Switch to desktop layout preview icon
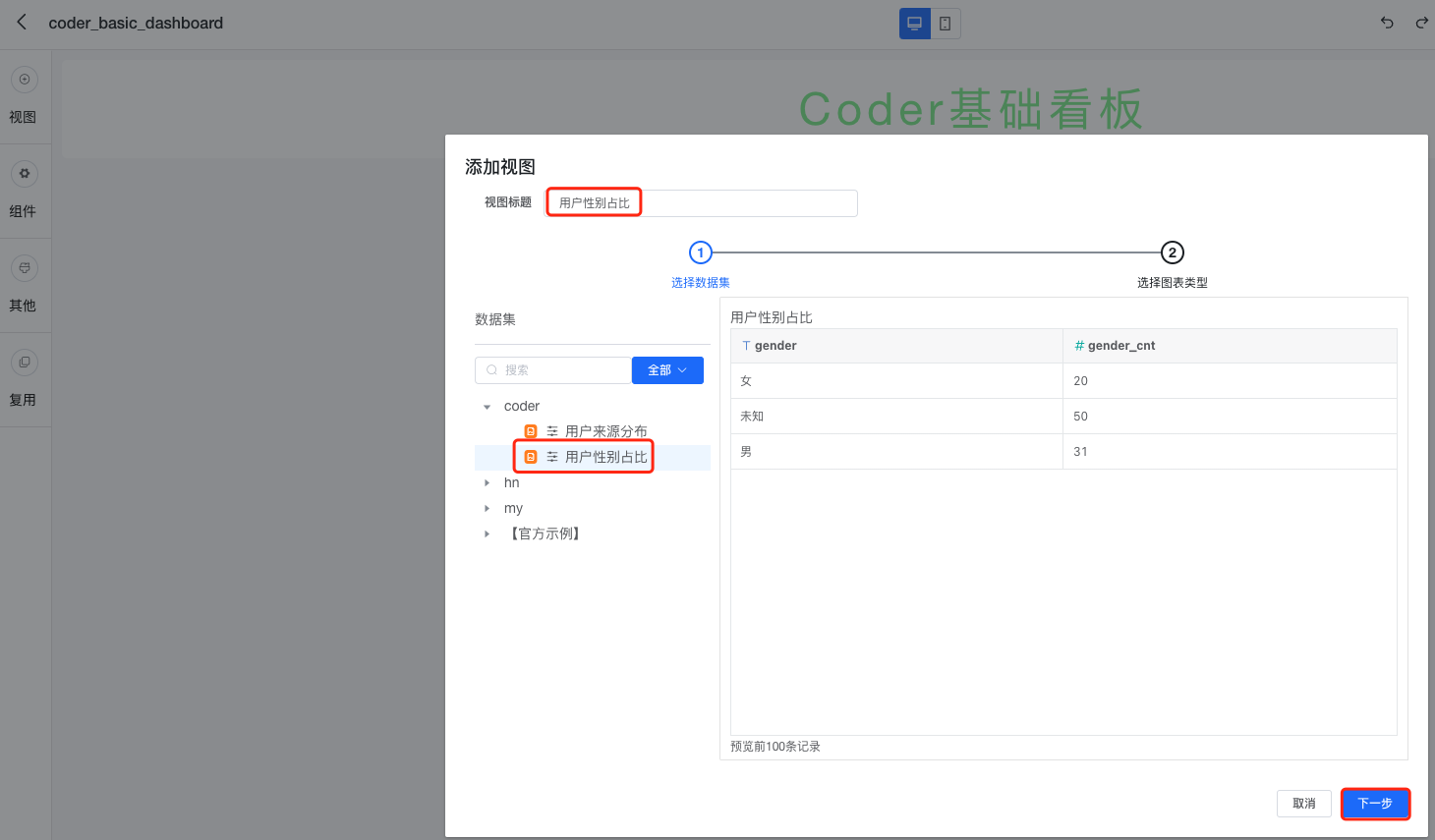This screenshot has height=840, width=1435. (x=915, y=24)
